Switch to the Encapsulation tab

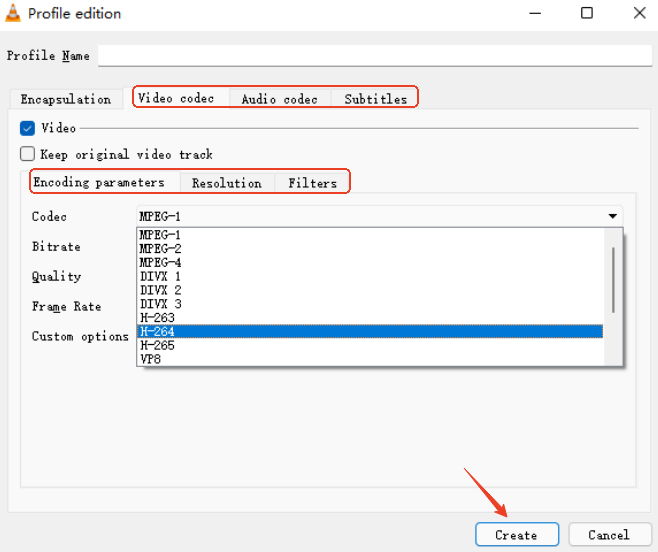66,99
